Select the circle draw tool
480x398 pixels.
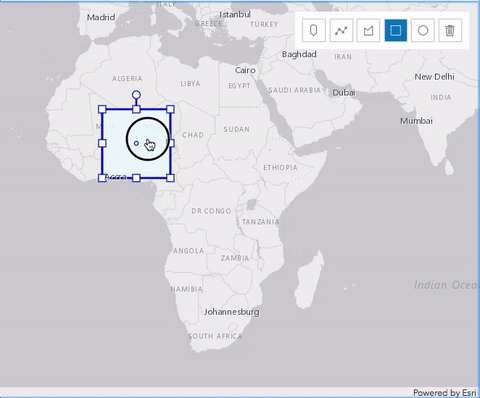coord(423,30)
